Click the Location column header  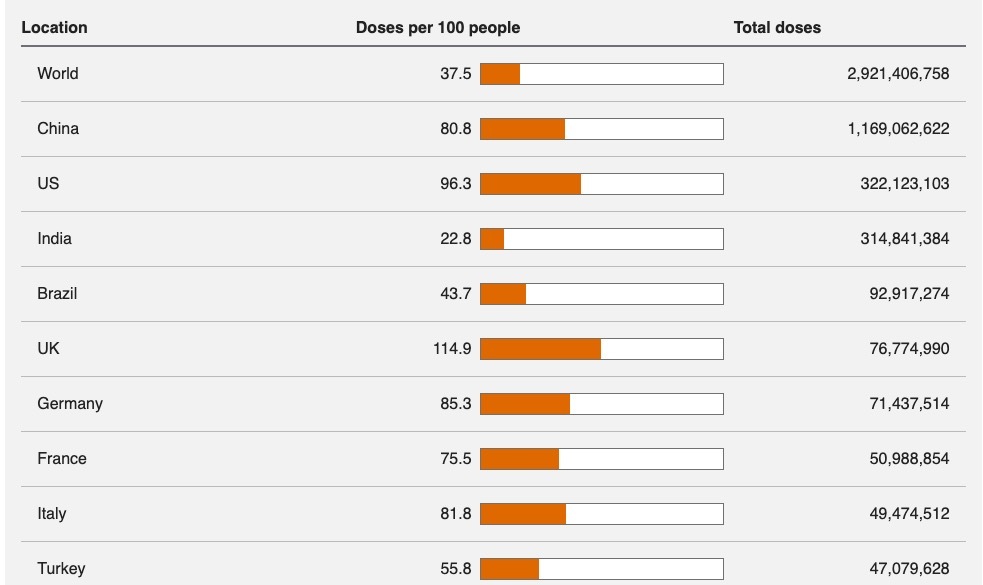point(54,28)
